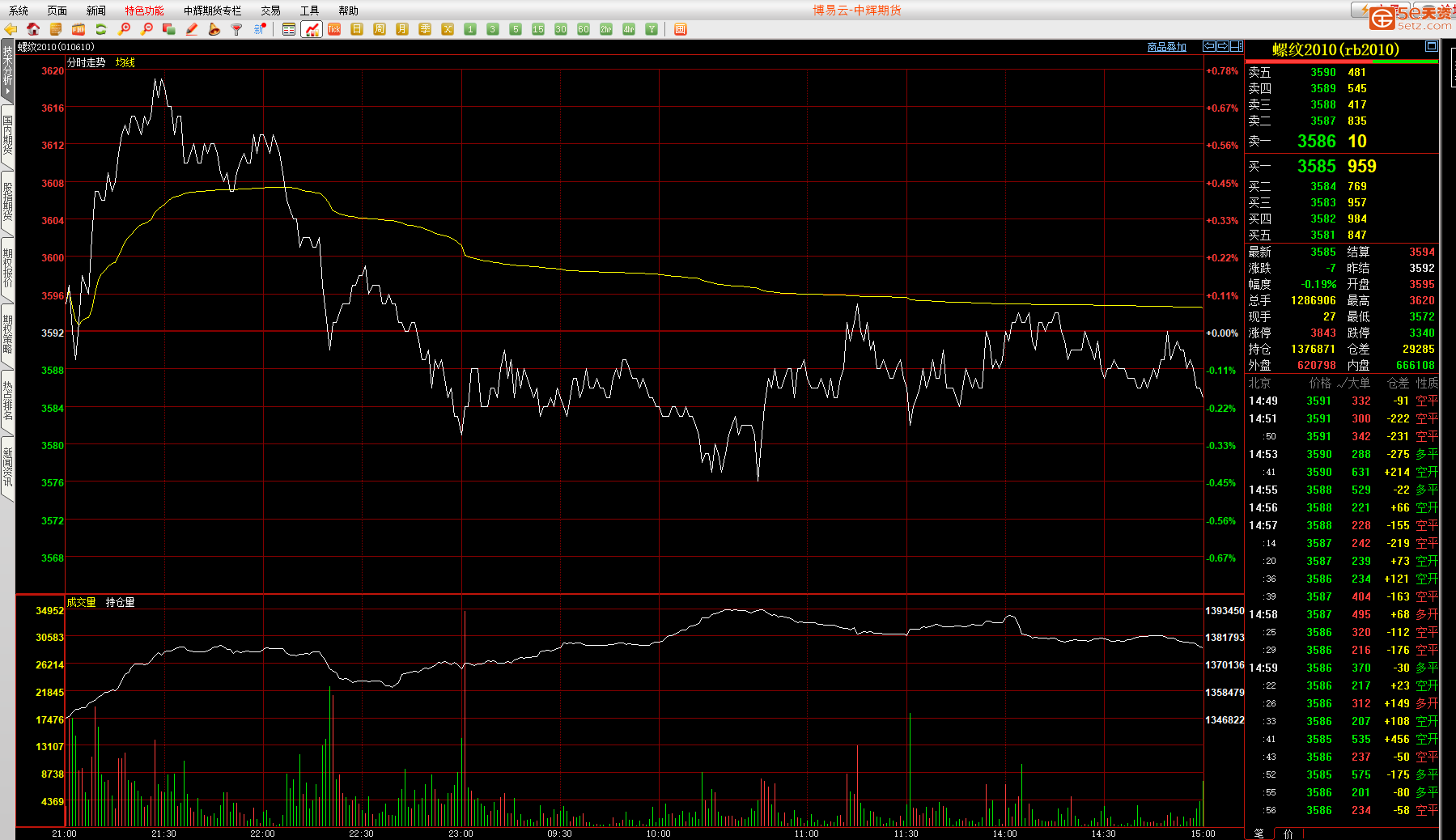Switch to the 价 tab at bottom
Viewport: 1456px width, 840px height.
click(x=1288, y=834)
